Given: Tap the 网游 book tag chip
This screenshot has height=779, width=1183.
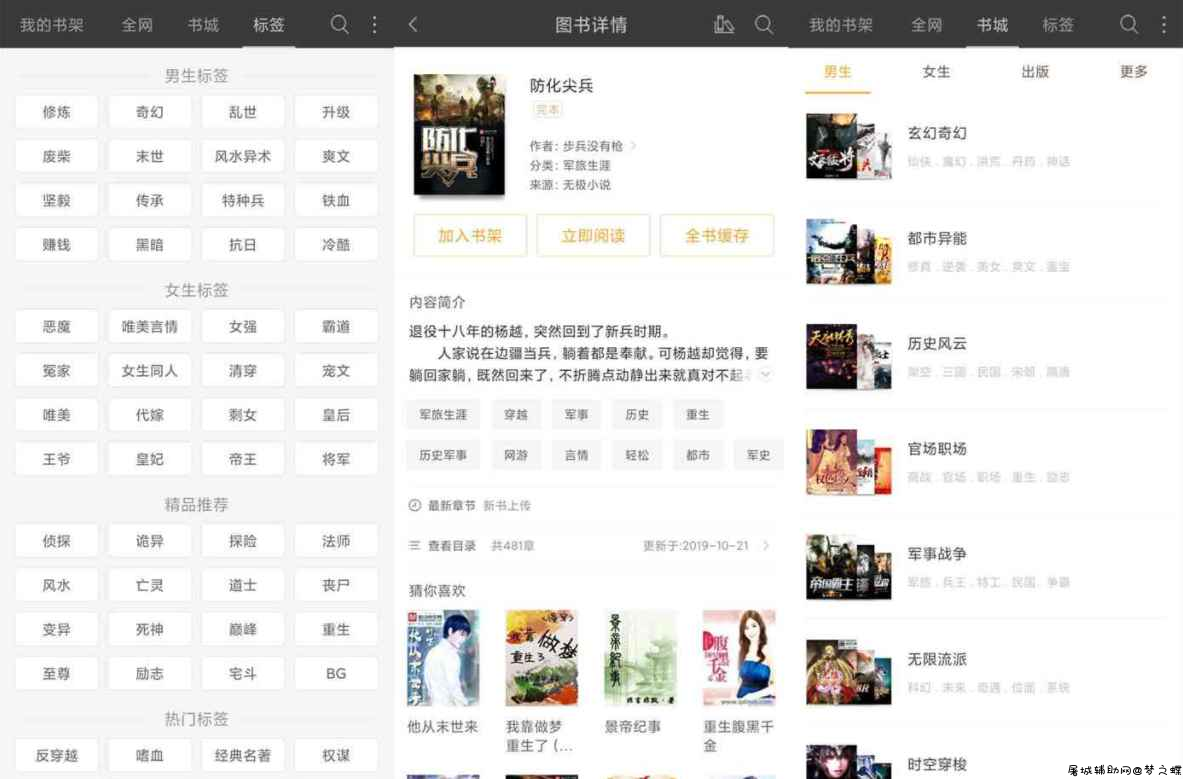Looking at the screenshot, I should [x=516, y=455].
